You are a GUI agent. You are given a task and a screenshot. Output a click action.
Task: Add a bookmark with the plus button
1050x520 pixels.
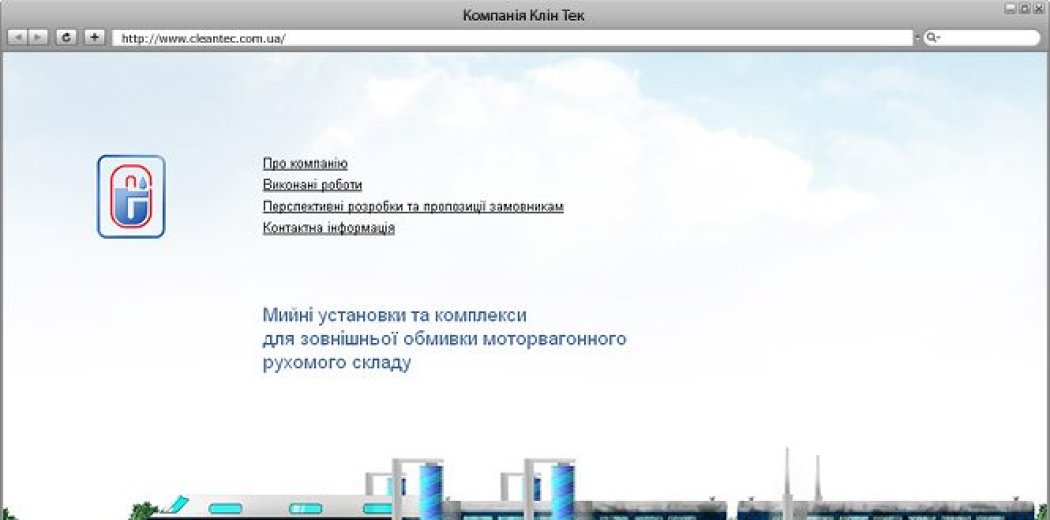point(94,37)
